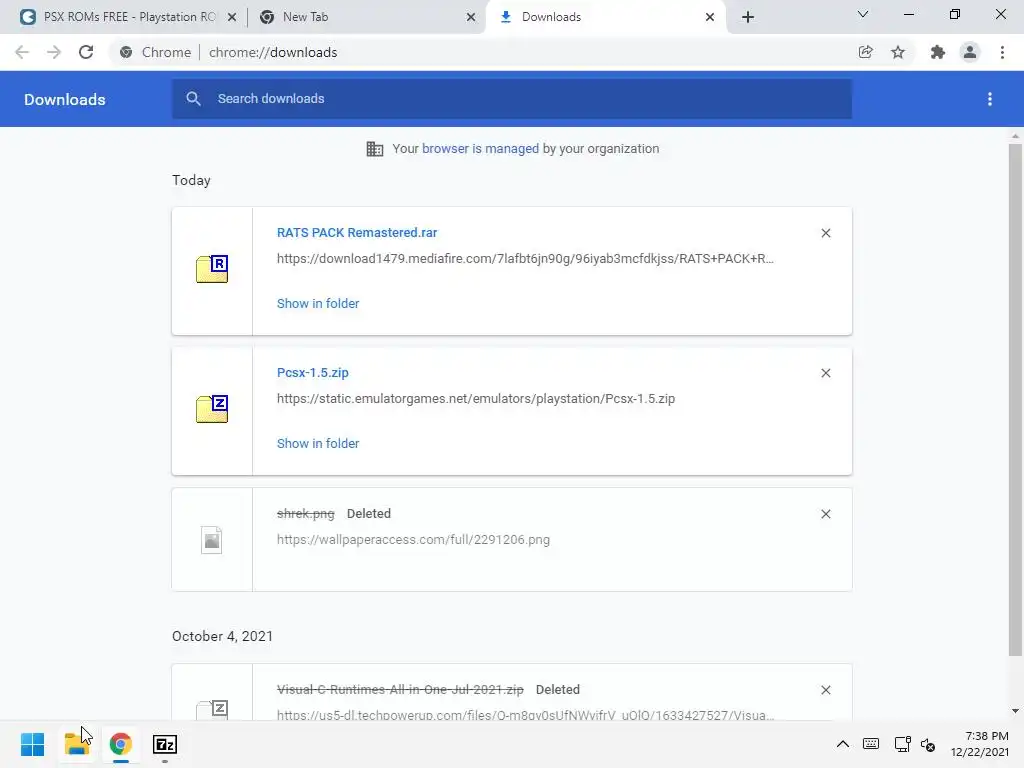Click the network display tray icon
Screen dimensions: 1024x768
(x=903, y=744)
